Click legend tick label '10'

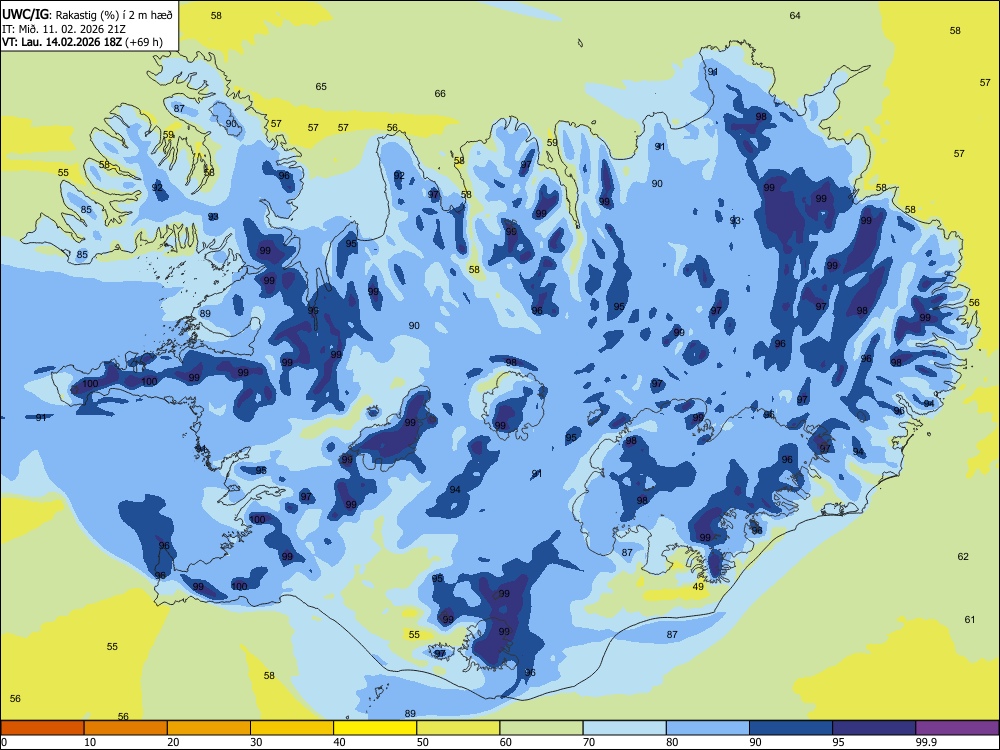coord(90,742)
